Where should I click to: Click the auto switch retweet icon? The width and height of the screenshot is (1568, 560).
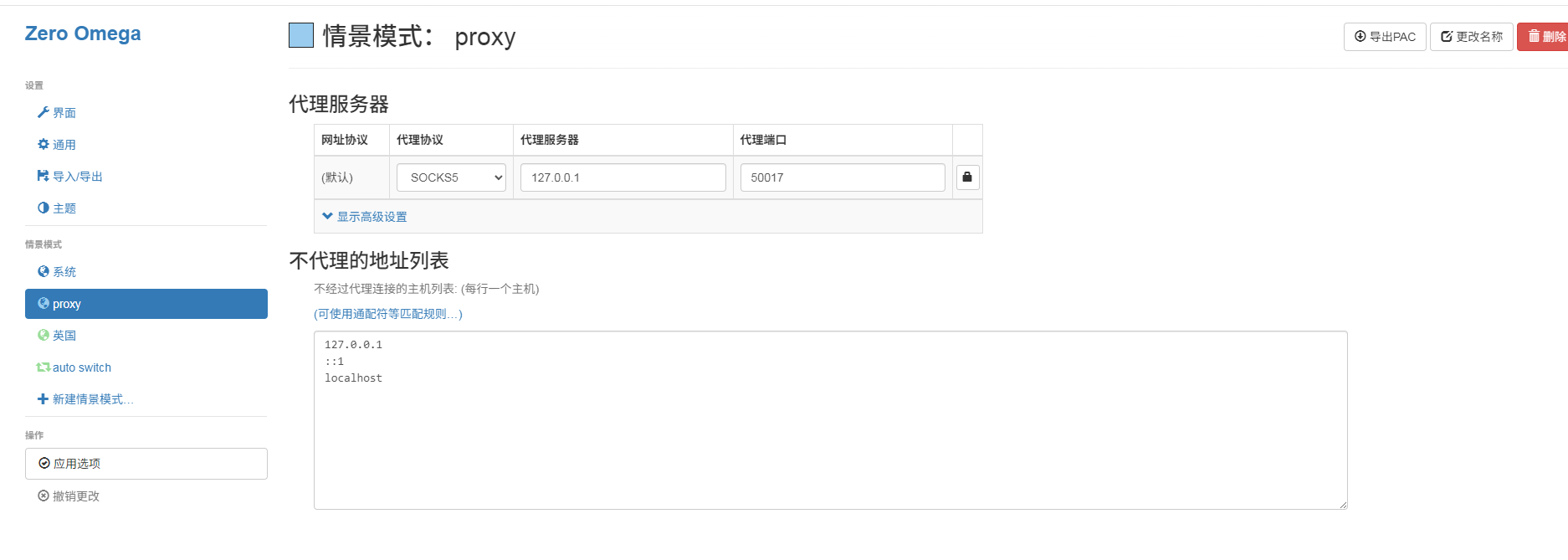pos(43,367)
